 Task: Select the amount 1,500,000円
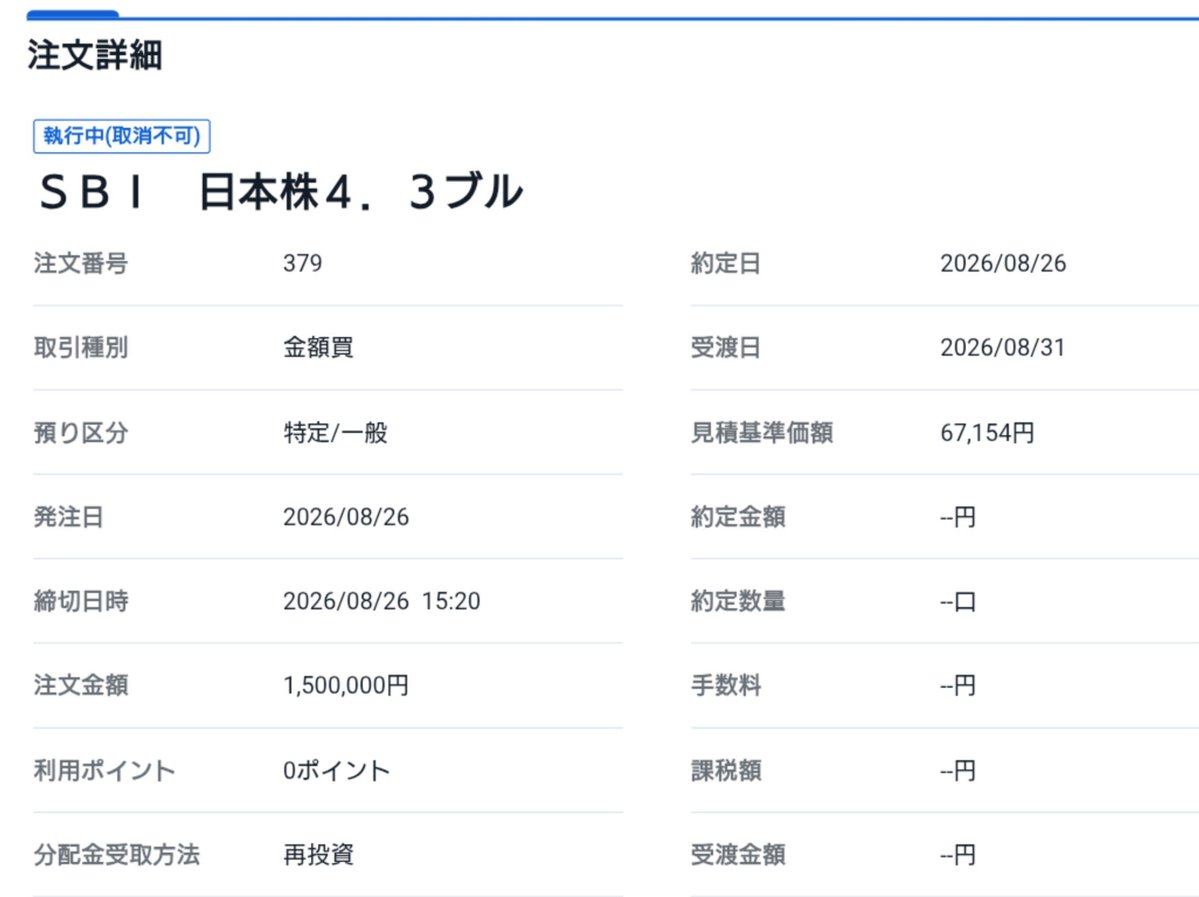point(346,685)
